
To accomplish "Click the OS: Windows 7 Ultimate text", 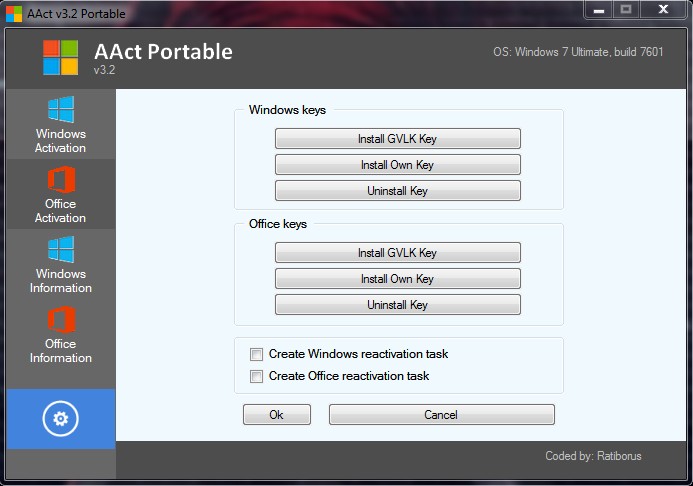I will (x=578, y=52).
